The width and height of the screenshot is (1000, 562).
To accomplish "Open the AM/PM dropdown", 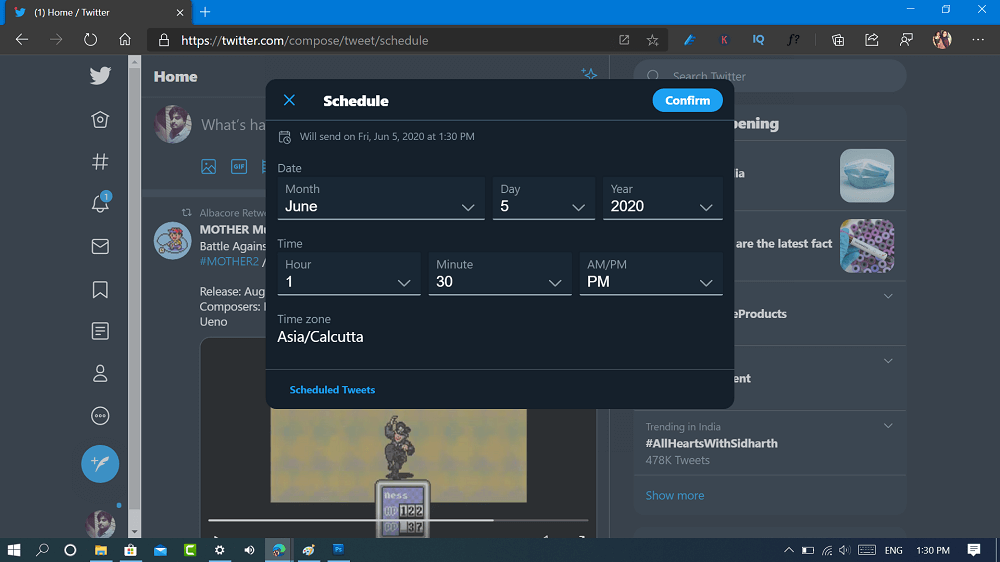I will (x=651, y=274).
